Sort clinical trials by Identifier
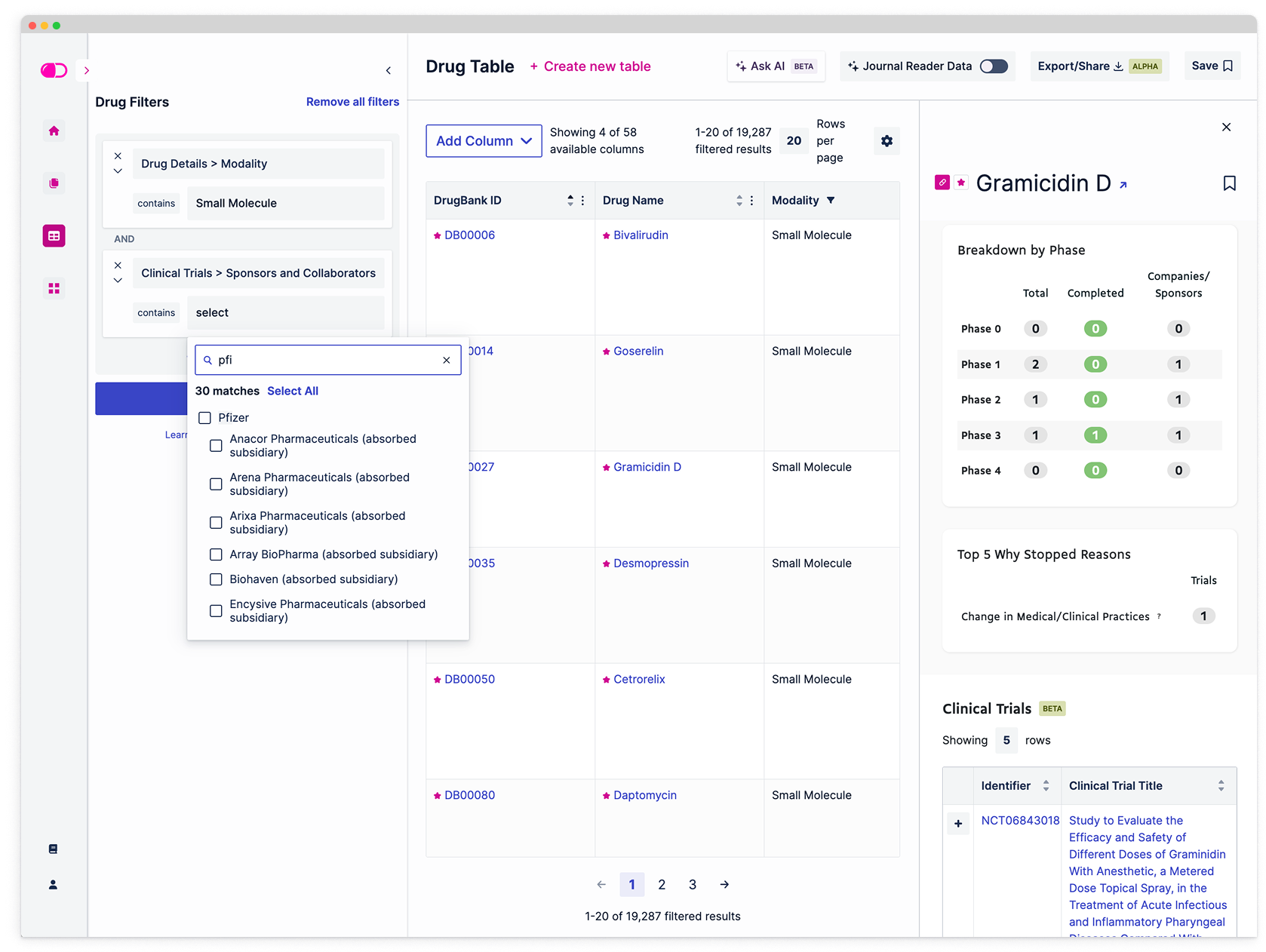The width and height of the screenshot is (1266, 952). [x=1046, y=786]
